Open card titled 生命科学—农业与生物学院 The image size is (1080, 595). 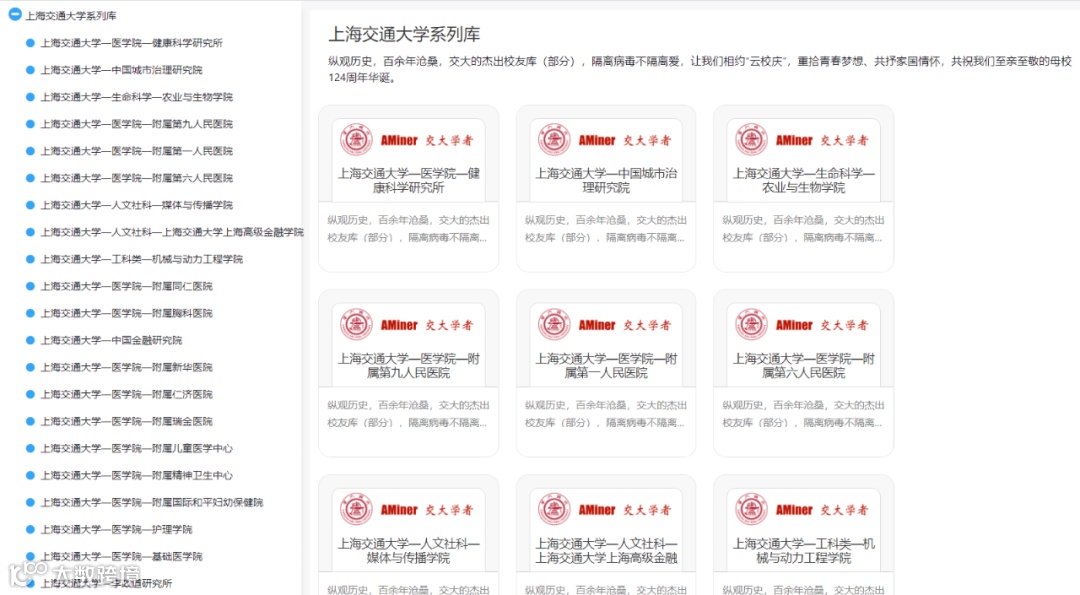803,180
